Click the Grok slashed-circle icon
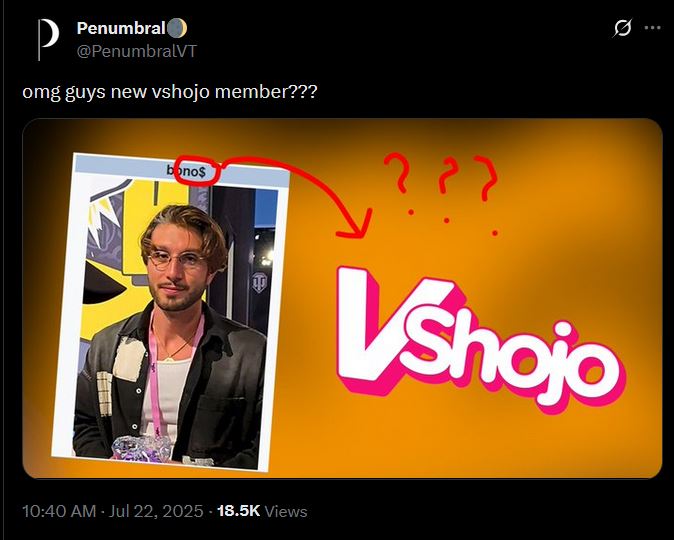674x540 pixels. click(x=622, y=28)
